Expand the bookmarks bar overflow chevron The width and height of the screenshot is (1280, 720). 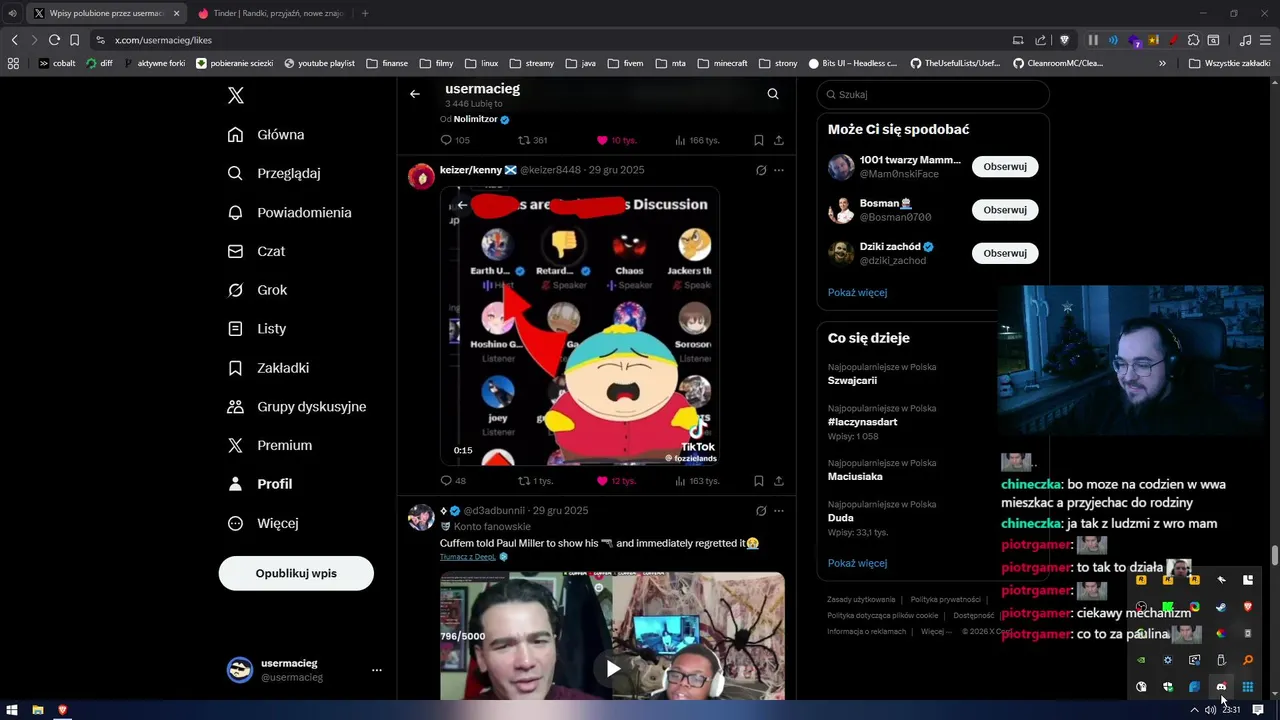click(x=1162, y=63)
